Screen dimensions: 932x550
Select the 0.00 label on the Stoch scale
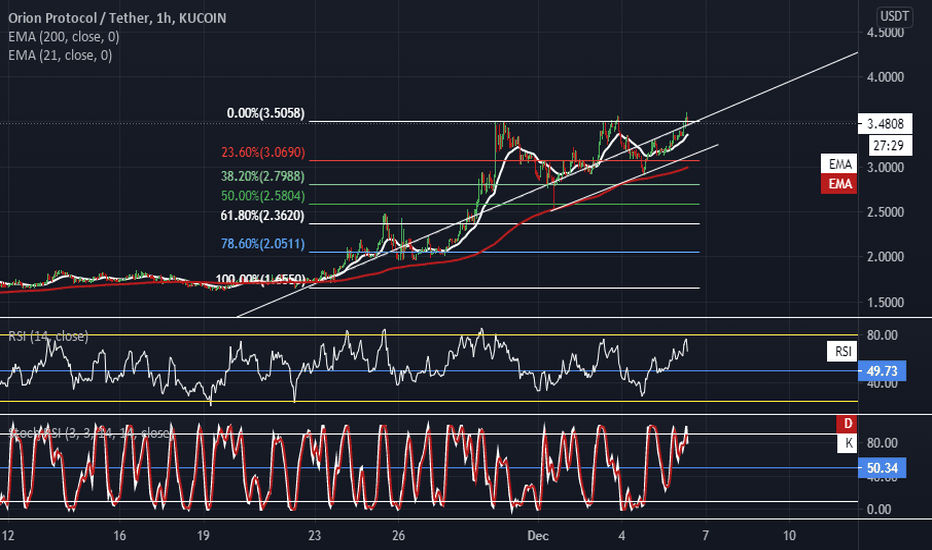coord(879,509)
